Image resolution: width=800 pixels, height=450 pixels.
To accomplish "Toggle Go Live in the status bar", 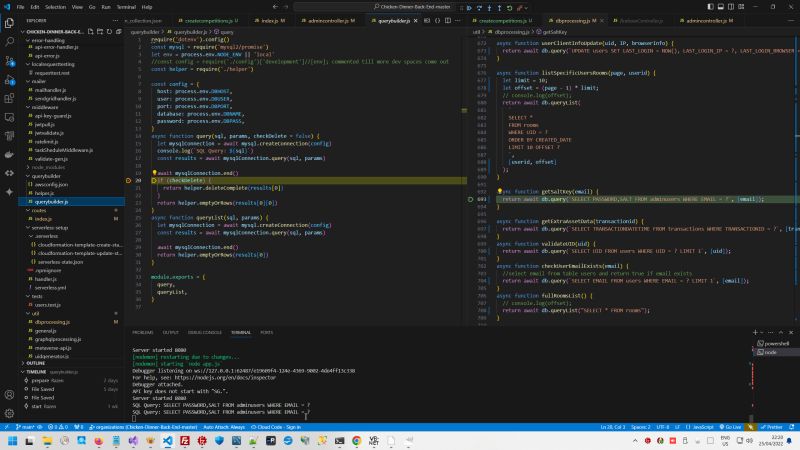I will (730, 427).
